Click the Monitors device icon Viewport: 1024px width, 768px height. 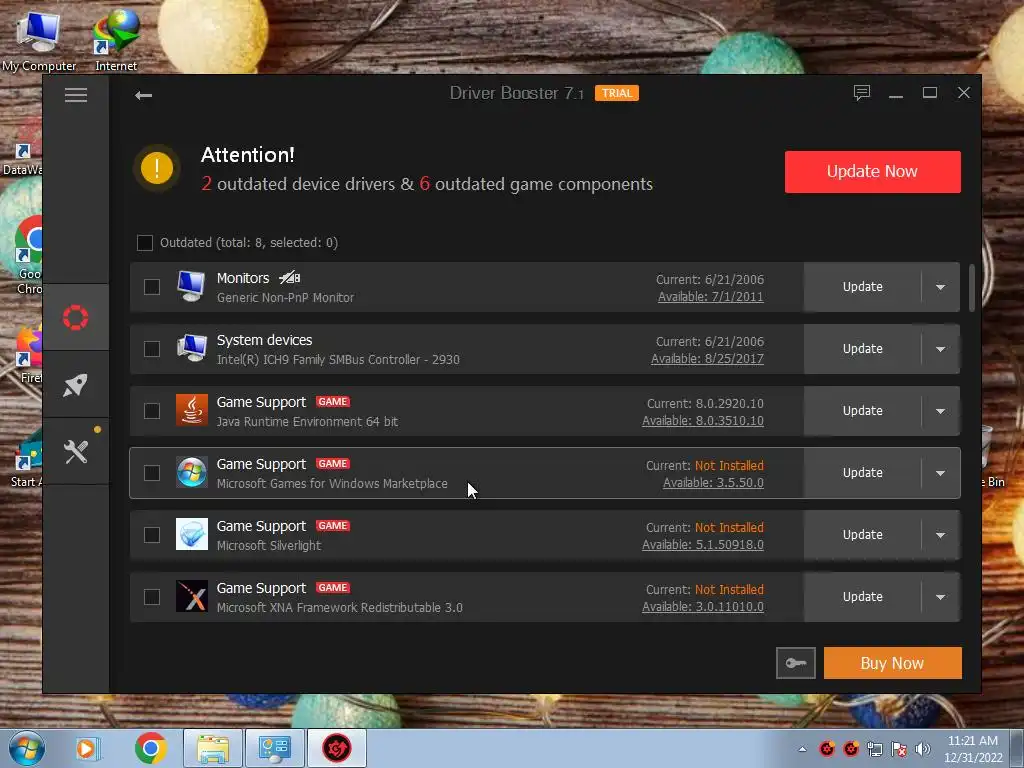point(191,286)
